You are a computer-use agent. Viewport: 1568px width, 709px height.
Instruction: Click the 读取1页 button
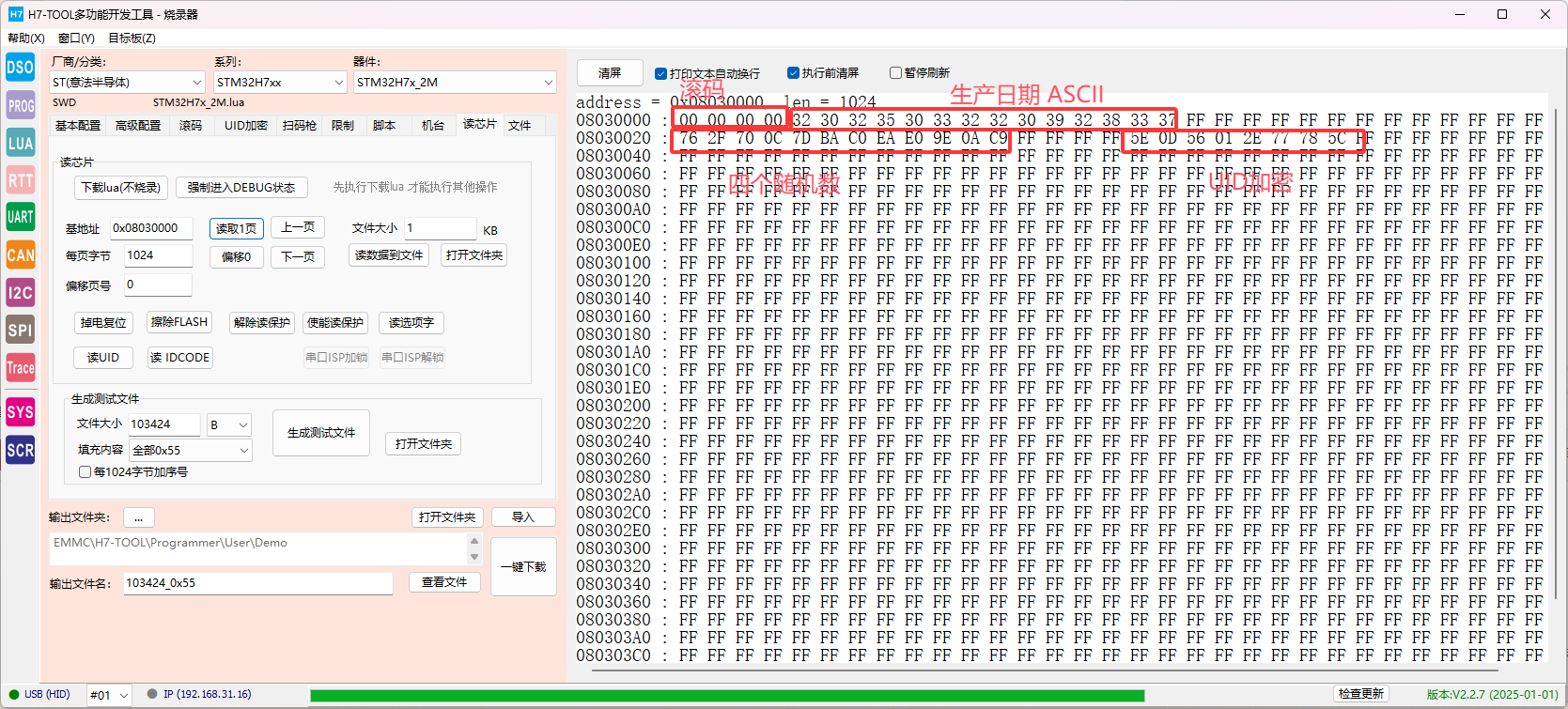[236, 228]
